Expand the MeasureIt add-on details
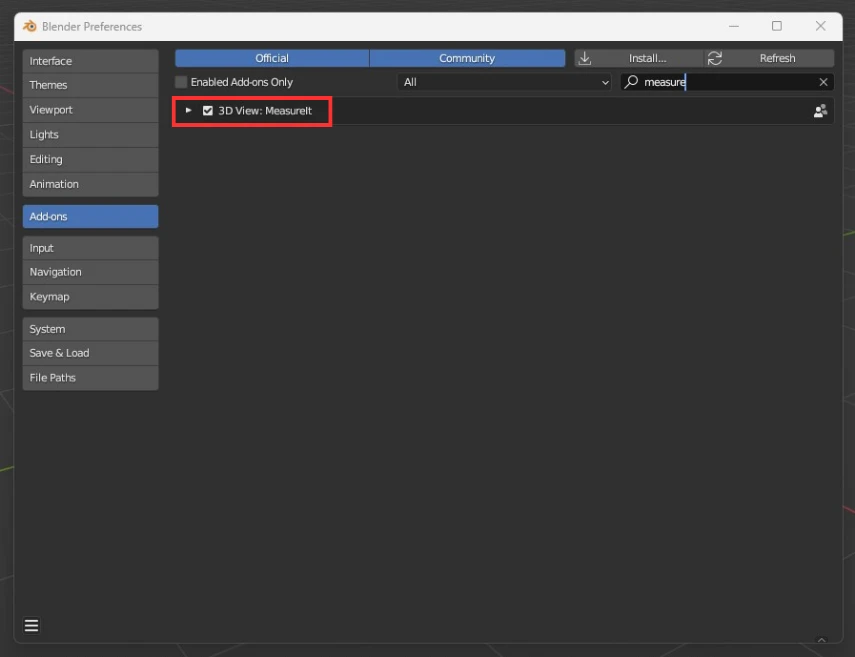Screen dimensions: 855x657 pyautogui.click(x=189, y=111)
